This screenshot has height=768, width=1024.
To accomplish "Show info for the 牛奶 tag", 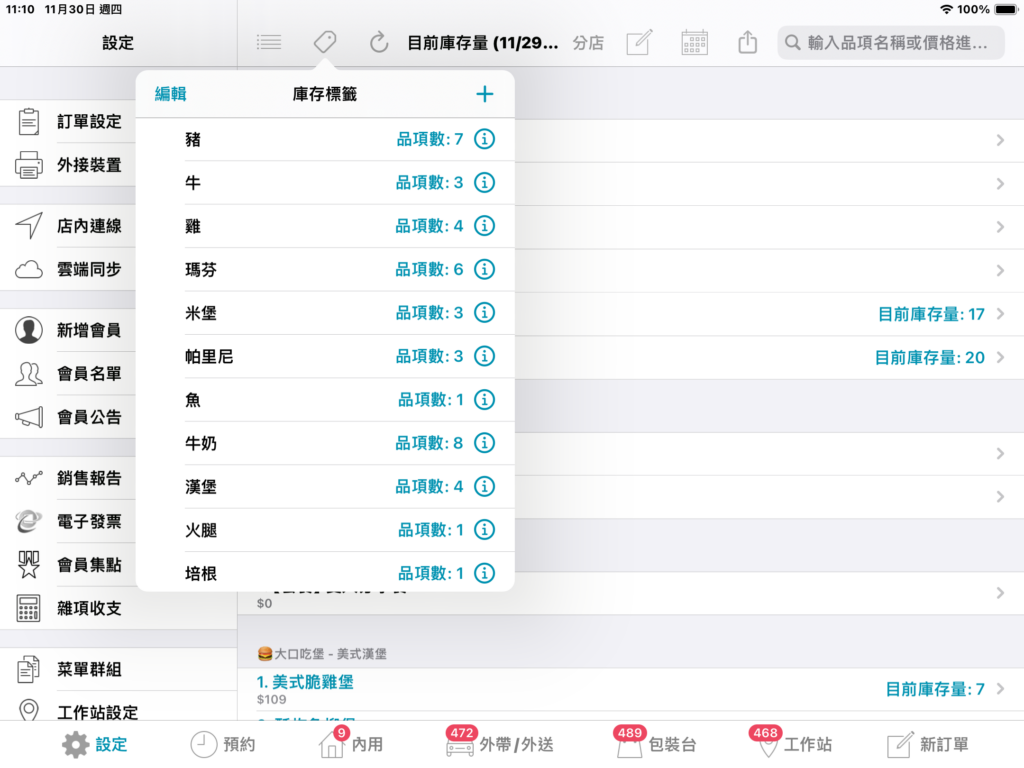I will pos(485,443).
